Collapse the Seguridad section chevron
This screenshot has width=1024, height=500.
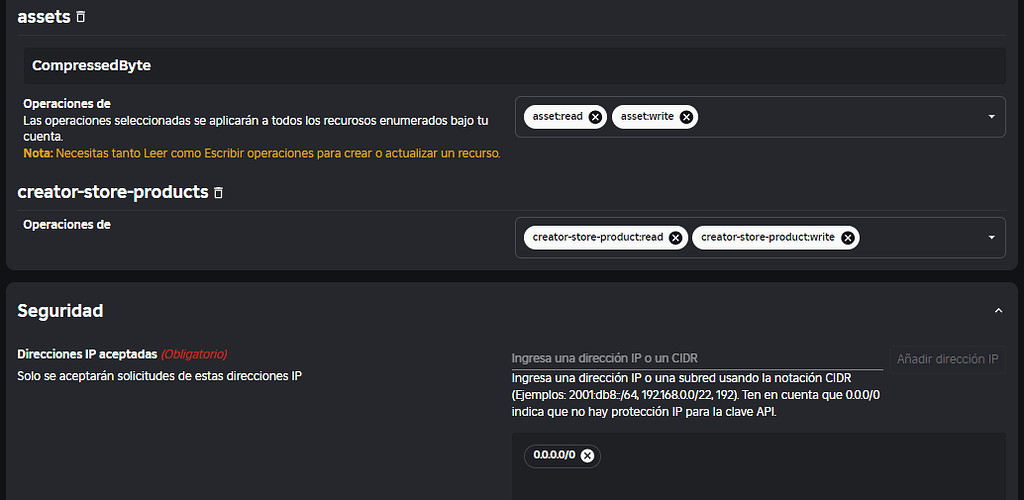click(998, 311)
